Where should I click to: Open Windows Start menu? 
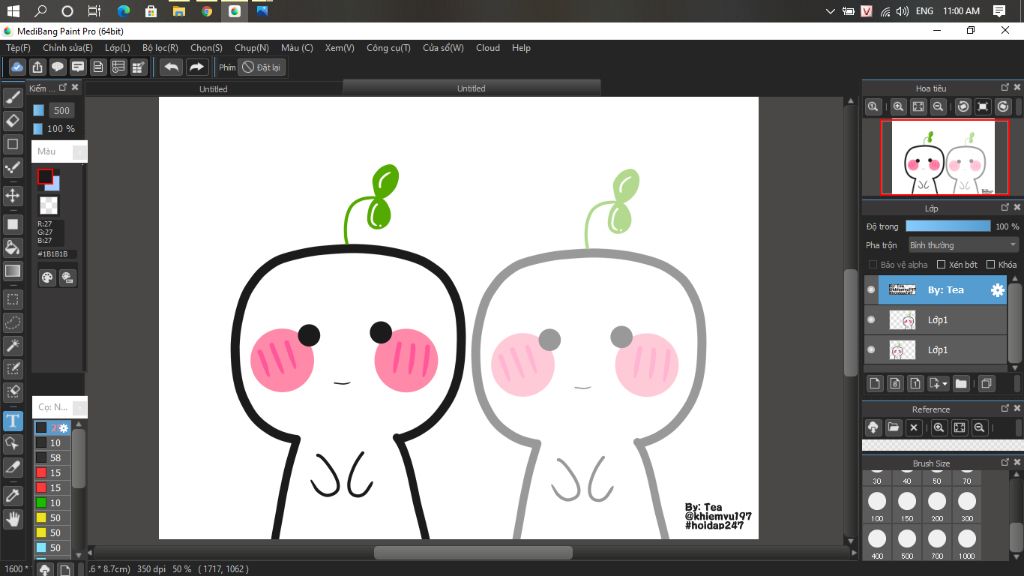pyautogui.click(x=12, y=11)
